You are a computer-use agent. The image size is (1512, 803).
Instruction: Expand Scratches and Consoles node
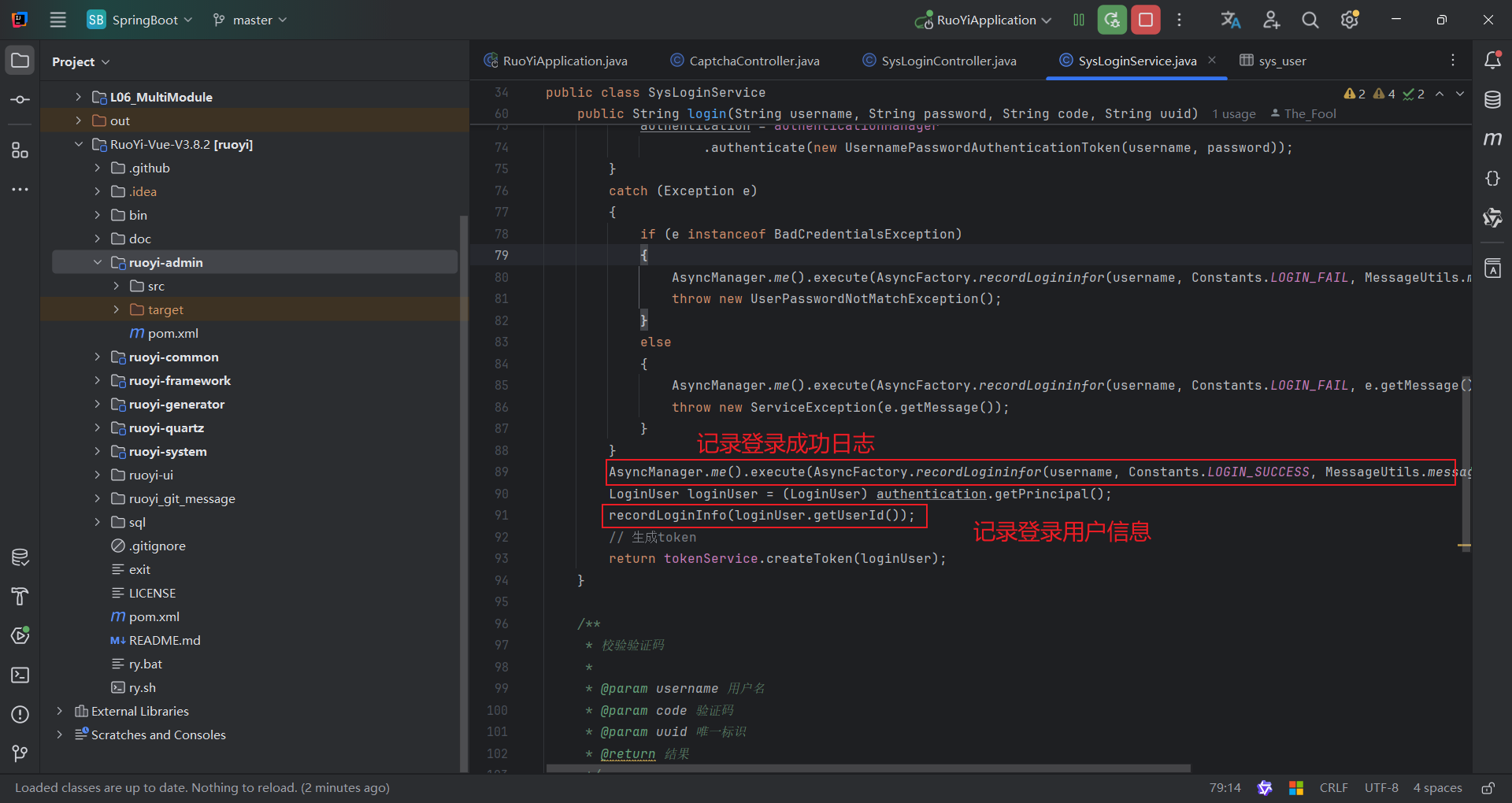pyautogui.click(x=59, y=735)
